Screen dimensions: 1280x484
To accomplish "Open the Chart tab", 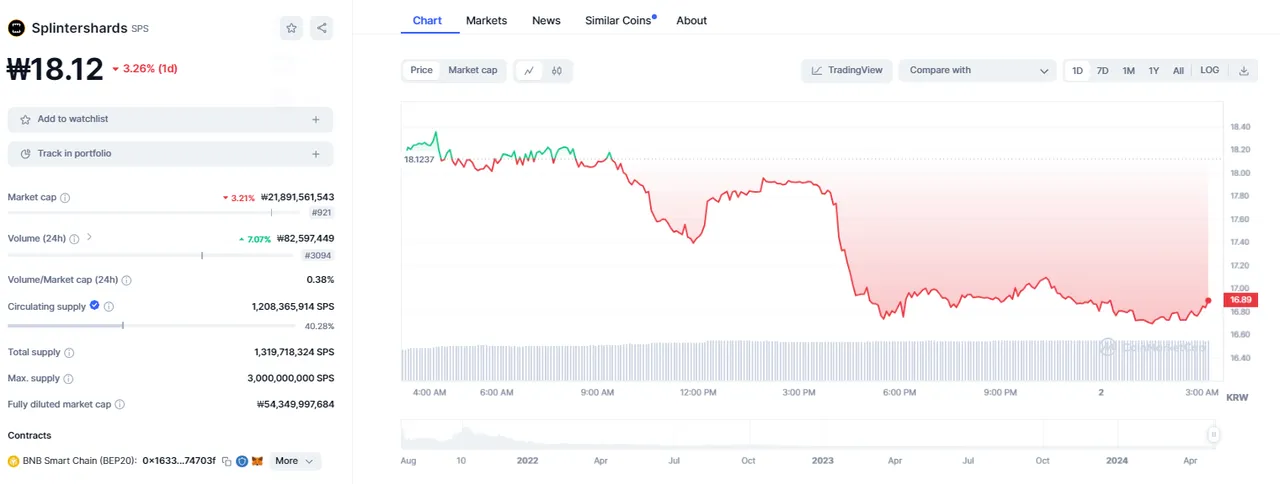I will 427,20.
